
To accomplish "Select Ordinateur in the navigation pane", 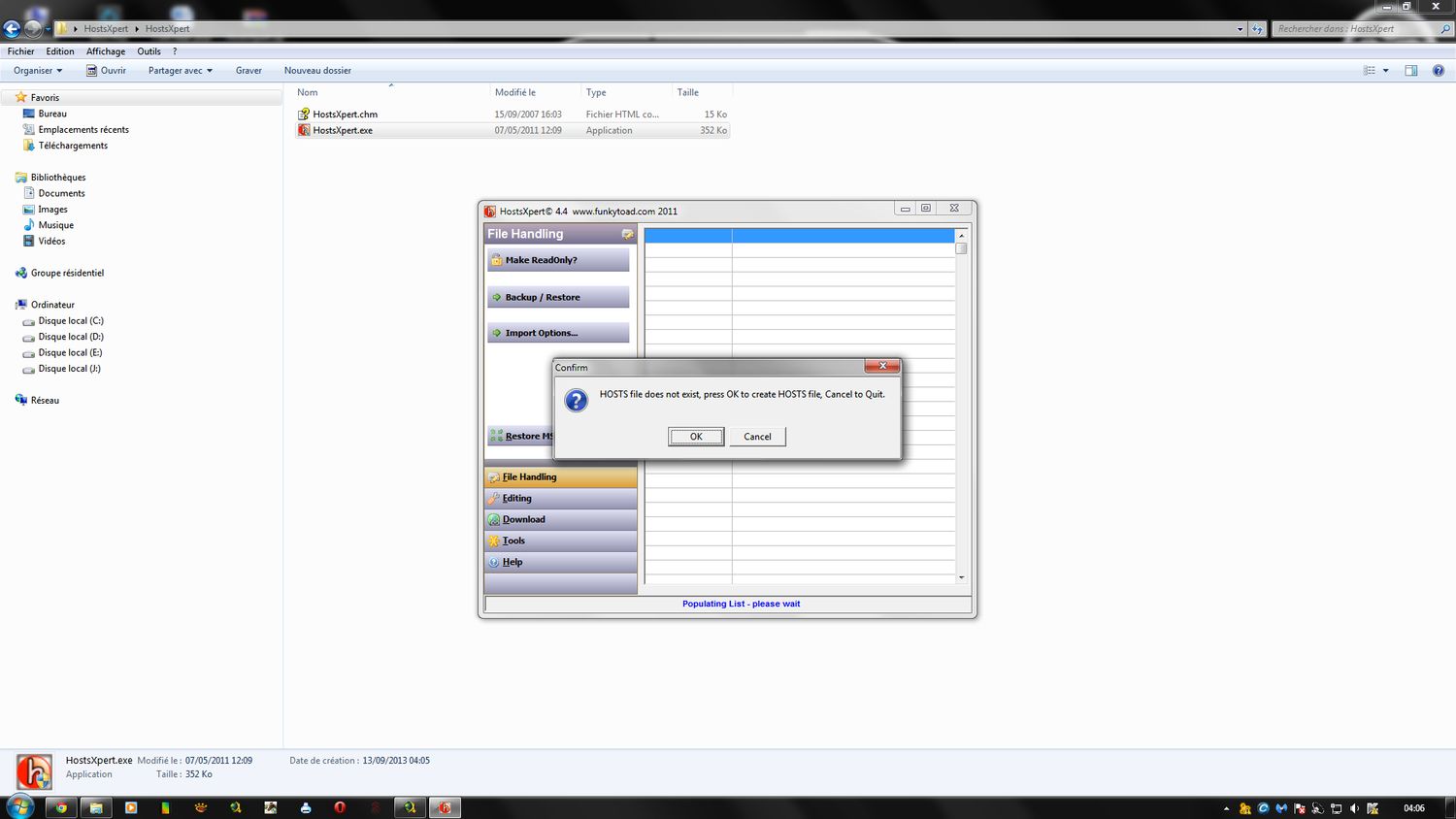I will (52, 305).
